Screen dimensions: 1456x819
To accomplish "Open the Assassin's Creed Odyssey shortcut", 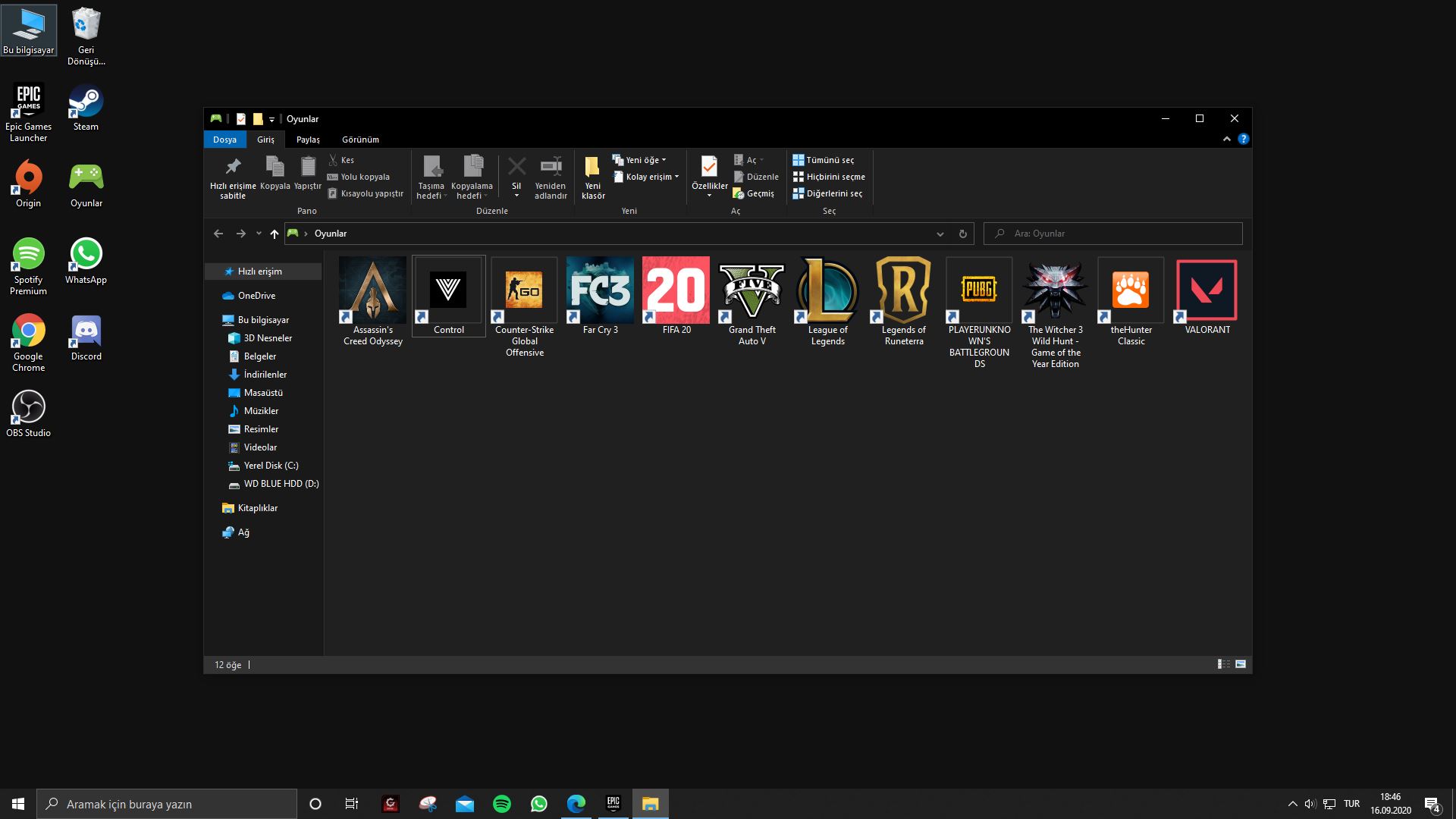I will [x=372, y=302].
